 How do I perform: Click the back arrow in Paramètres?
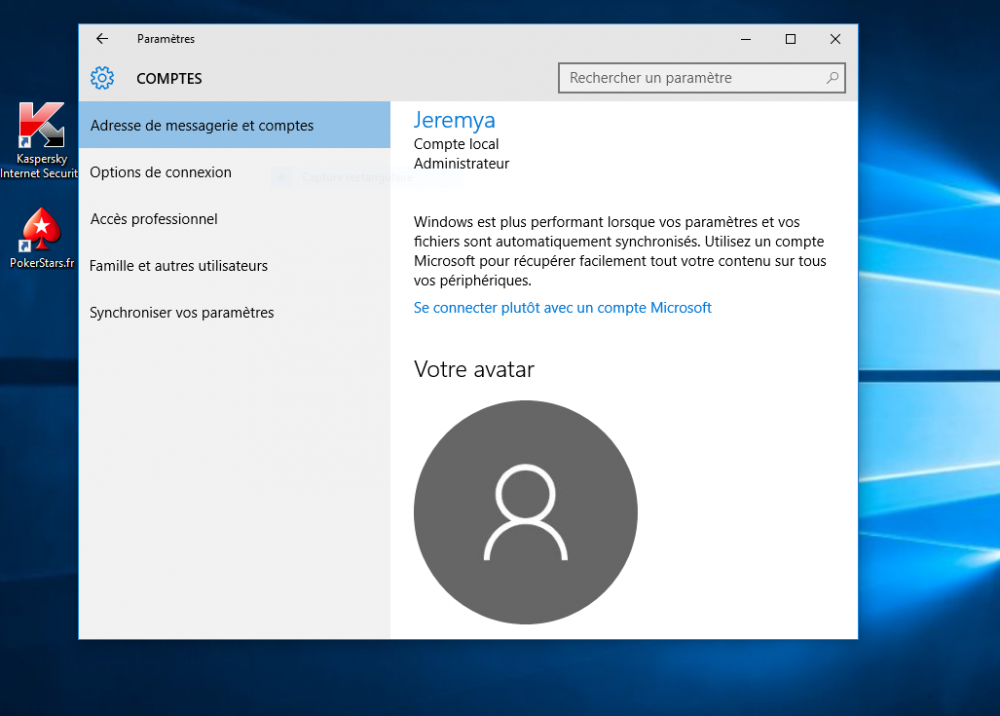click(x=102, y=39)
